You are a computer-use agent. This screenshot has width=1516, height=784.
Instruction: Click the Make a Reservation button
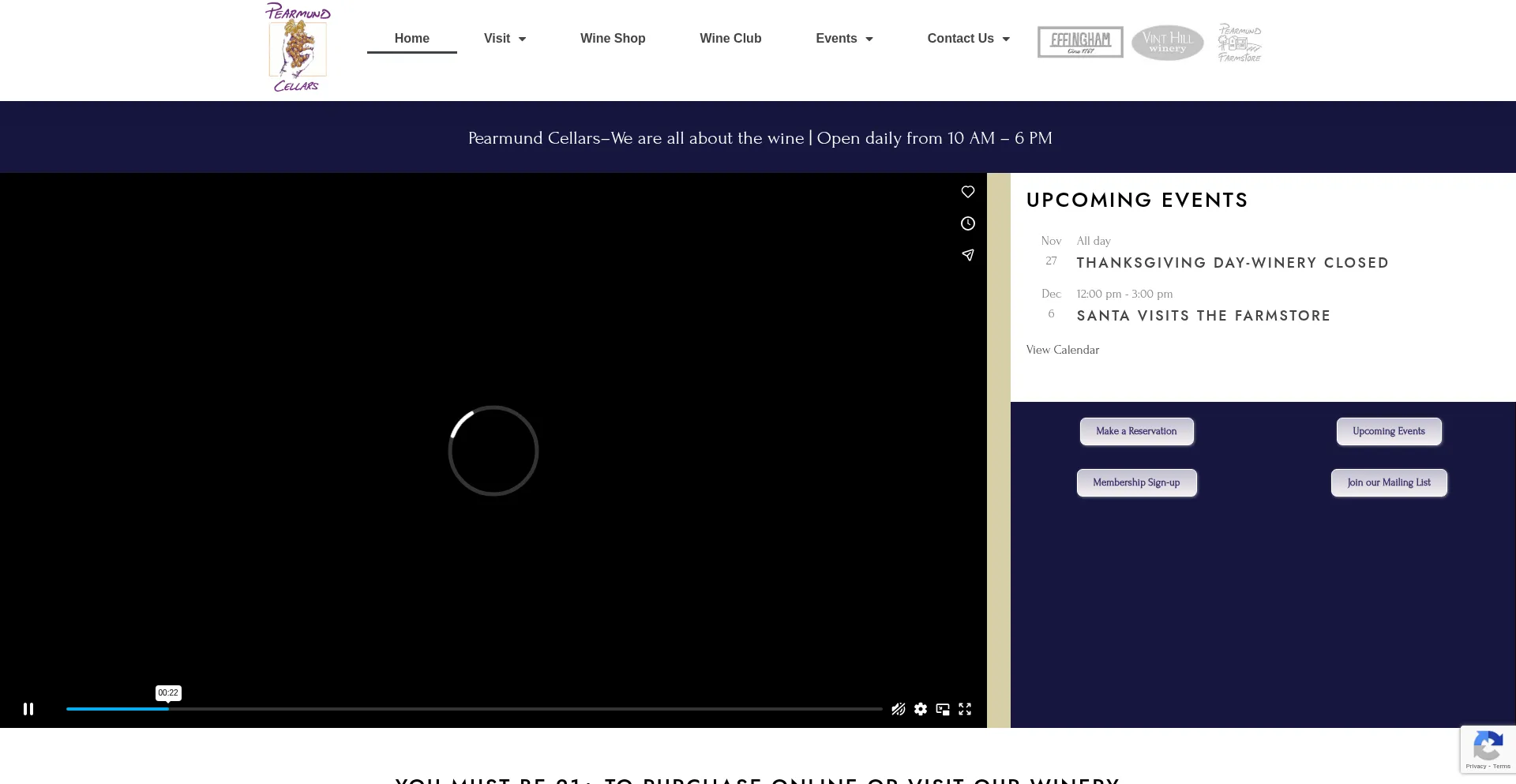point(1136,431)
